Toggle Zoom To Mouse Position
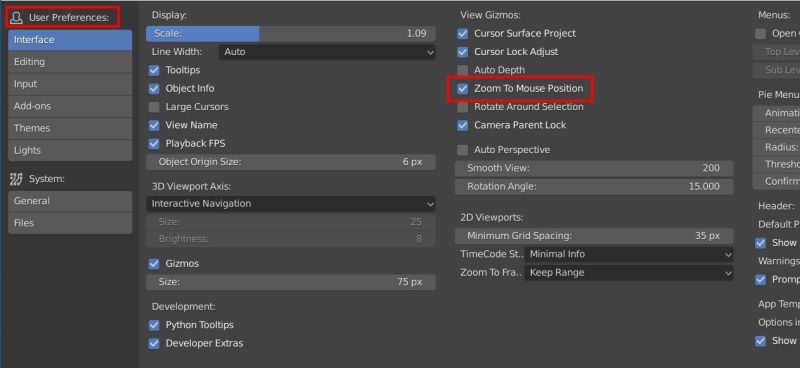The image size is (800, 368). click(463, 88)
